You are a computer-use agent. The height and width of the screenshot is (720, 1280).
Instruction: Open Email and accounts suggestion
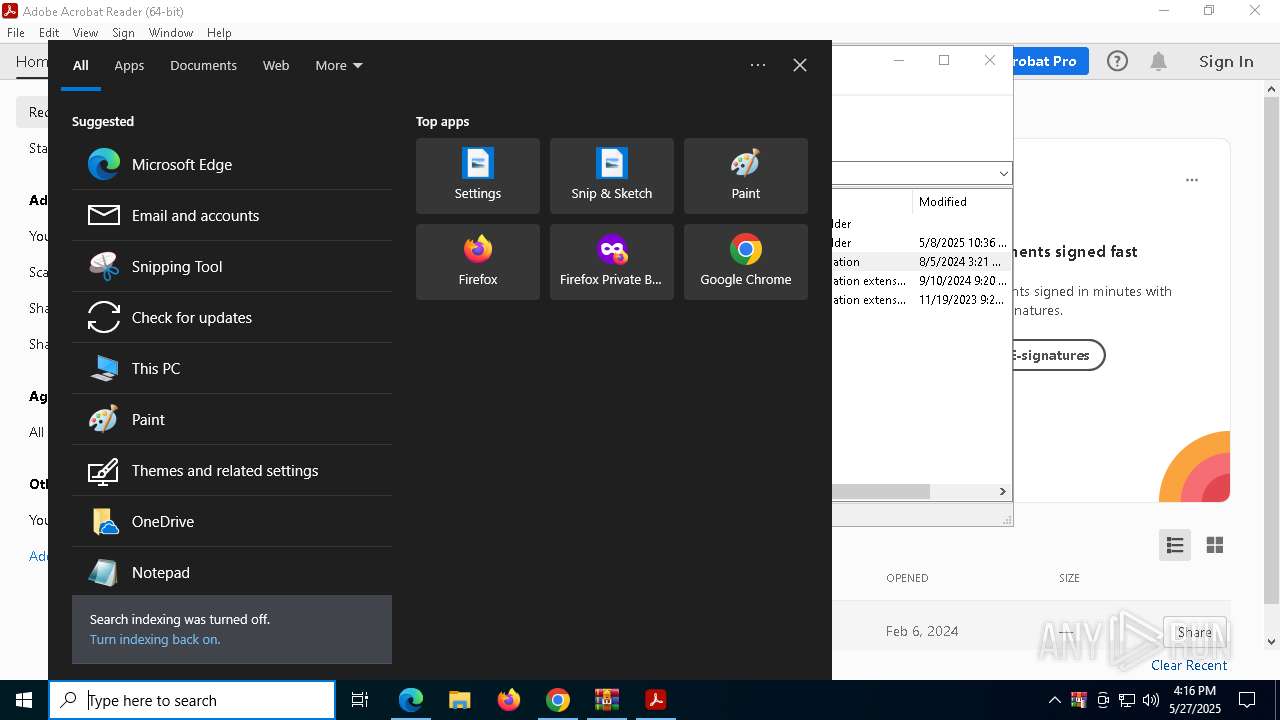pos(232,216)
